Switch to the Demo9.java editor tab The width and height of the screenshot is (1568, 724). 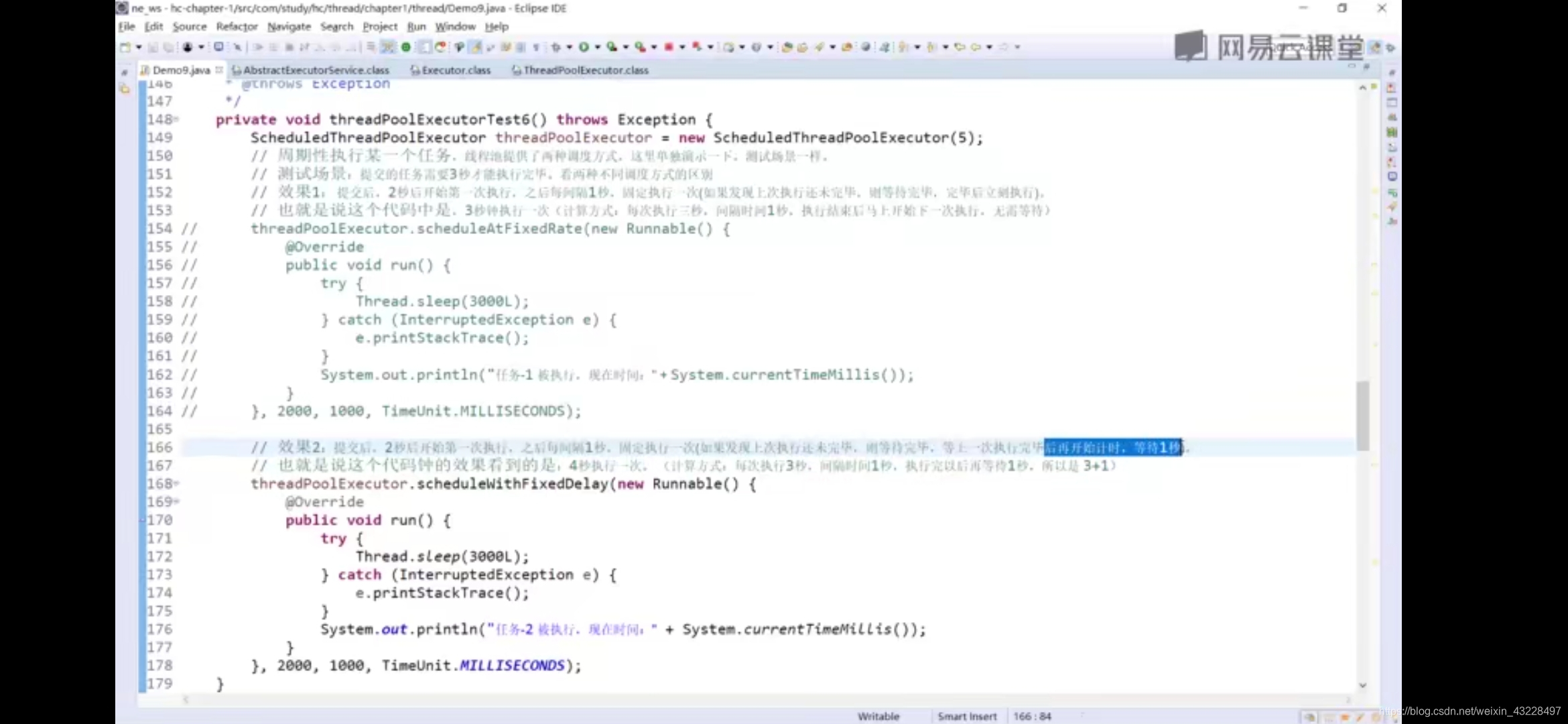tap(181, 70)
